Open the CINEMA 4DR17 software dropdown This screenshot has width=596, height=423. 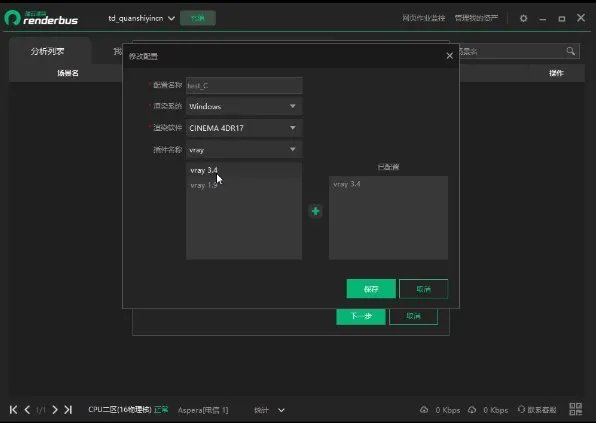tap(244, 128)
